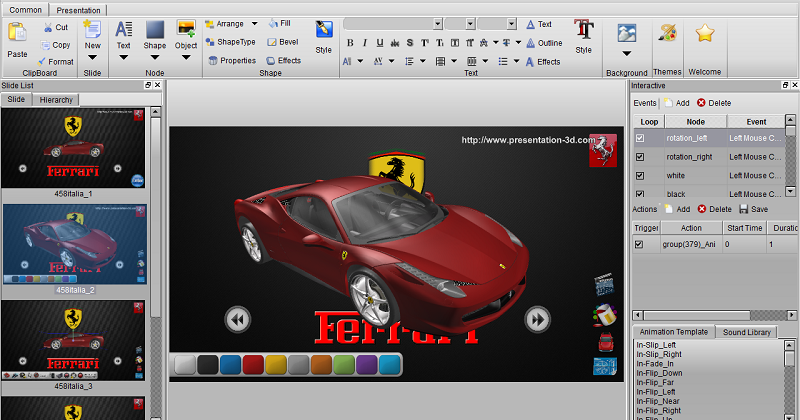Toggle bold text formatting
Viewport: 800px width, 420px height.
[x=350, y=43]
